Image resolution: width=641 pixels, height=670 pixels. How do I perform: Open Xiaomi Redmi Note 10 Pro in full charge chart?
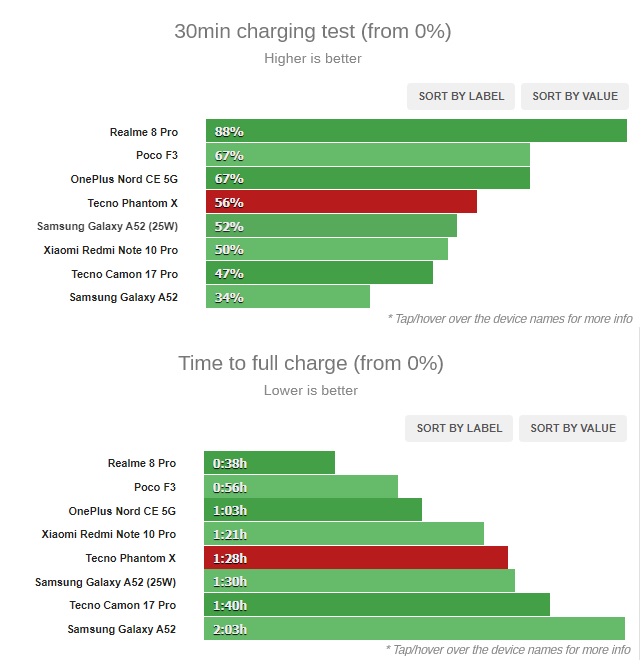point(109,534)
